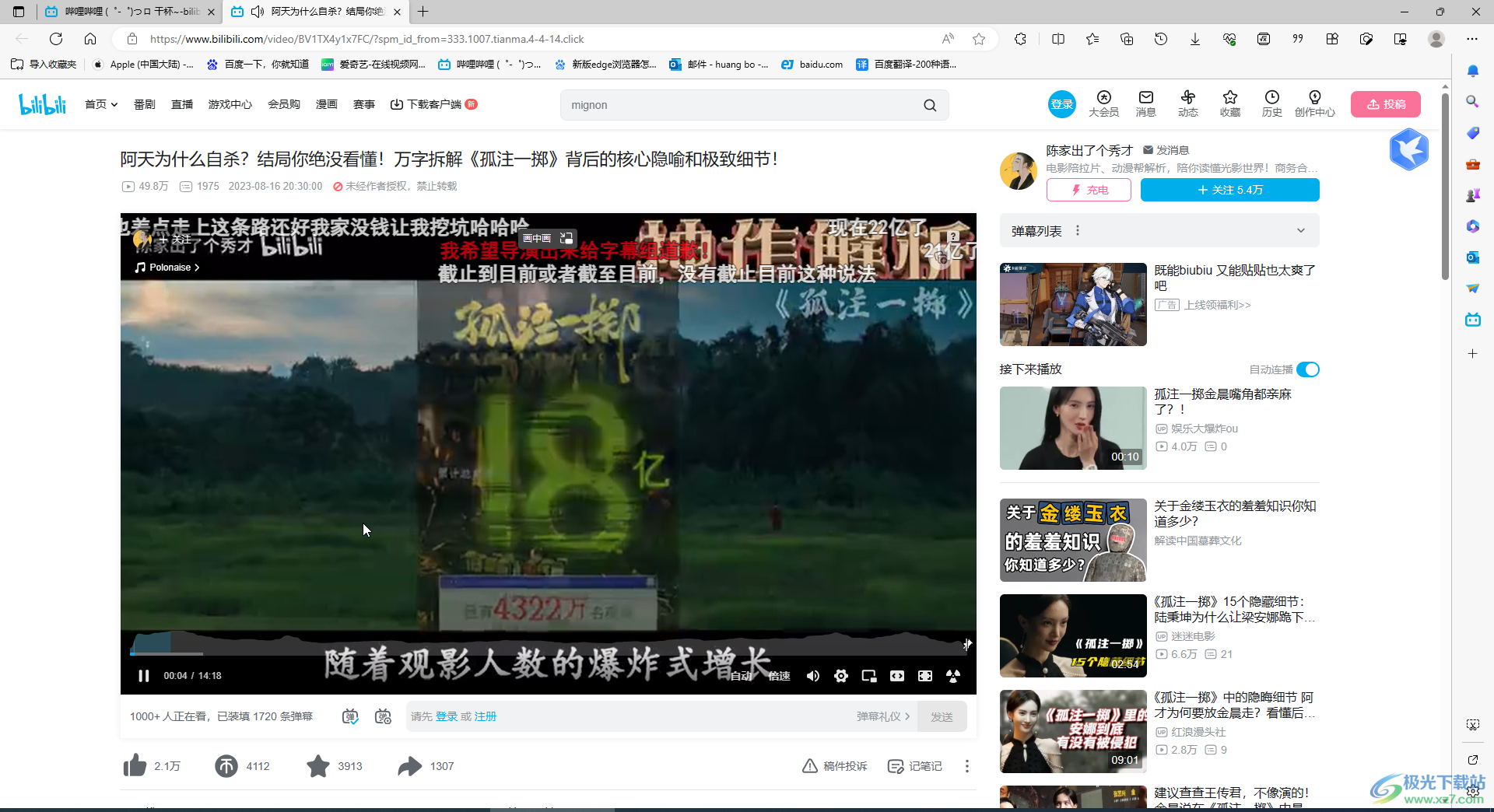
Task: Give a coin to this video
Action: [226, 766]
